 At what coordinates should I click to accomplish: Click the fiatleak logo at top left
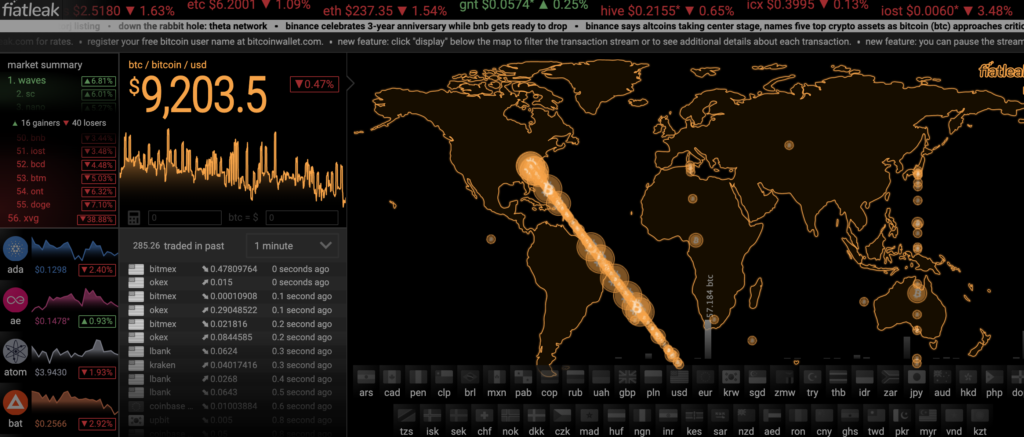[31, 9]
